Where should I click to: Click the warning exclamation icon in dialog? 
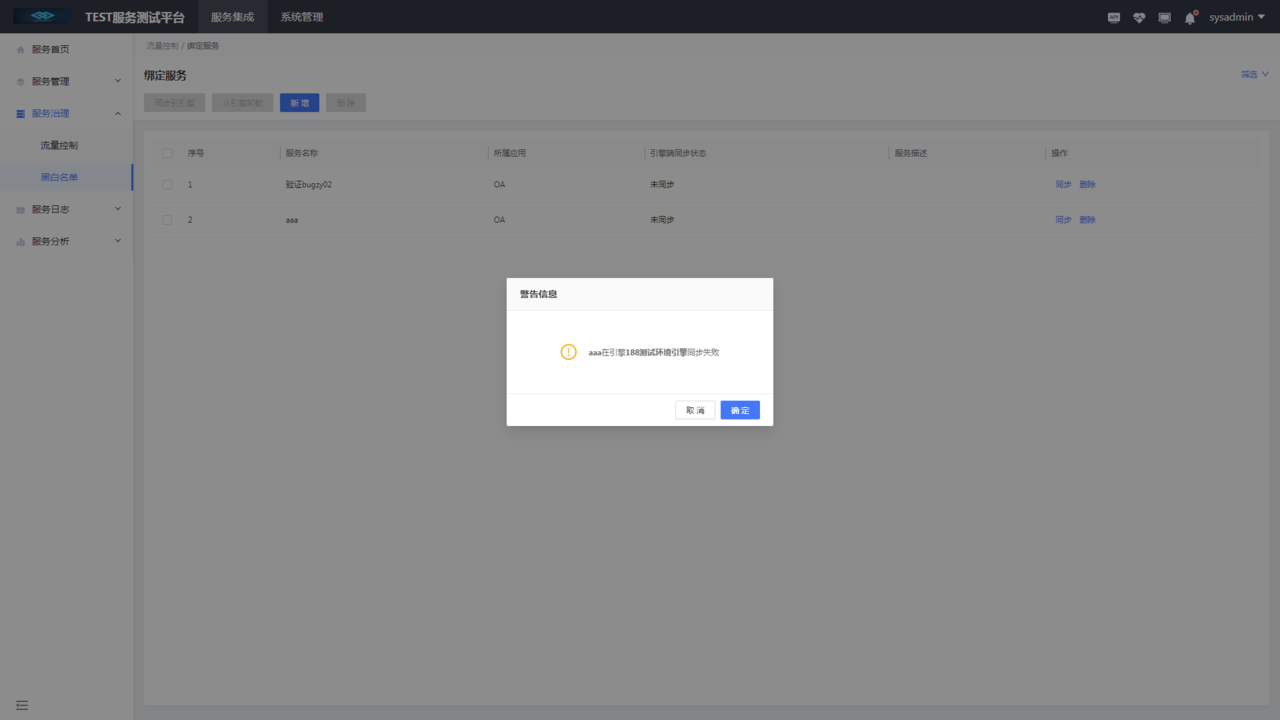(x=568, y=351)
